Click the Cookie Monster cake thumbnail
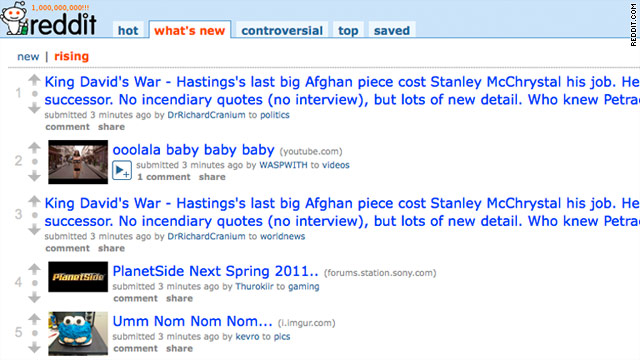 [x=78, y=333]
